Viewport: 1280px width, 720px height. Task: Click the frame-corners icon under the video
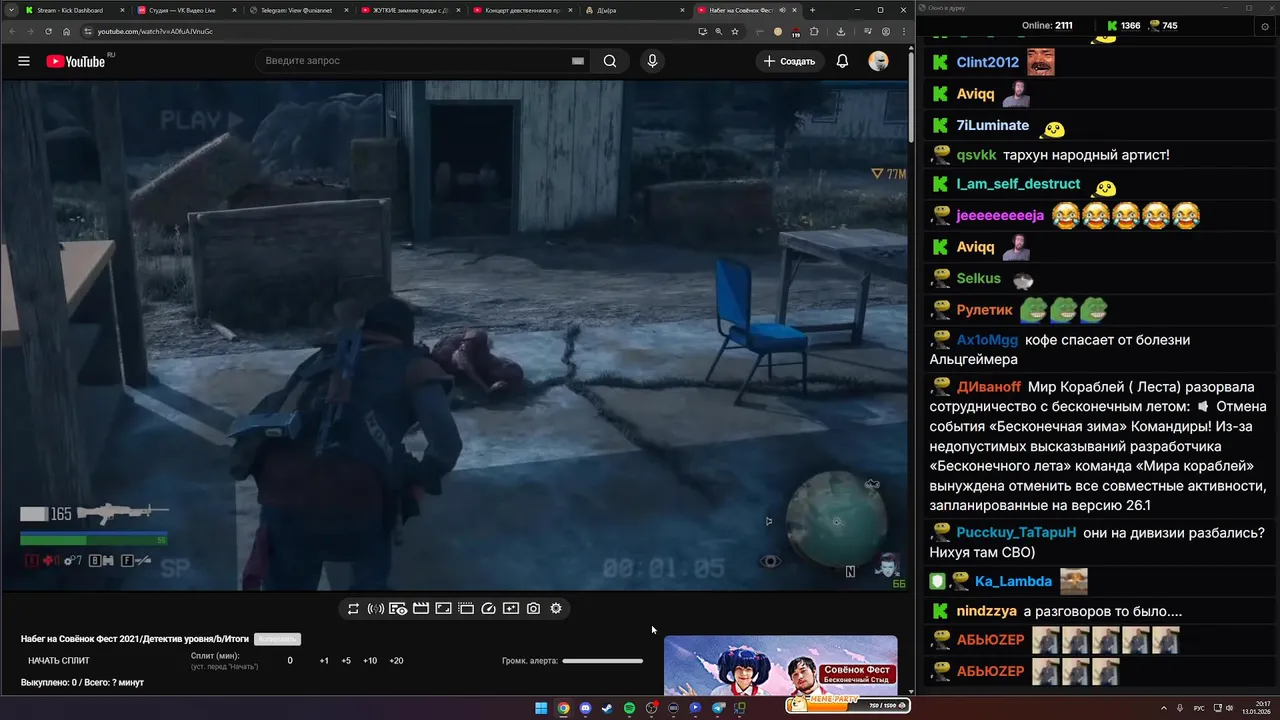pos(443,608)
